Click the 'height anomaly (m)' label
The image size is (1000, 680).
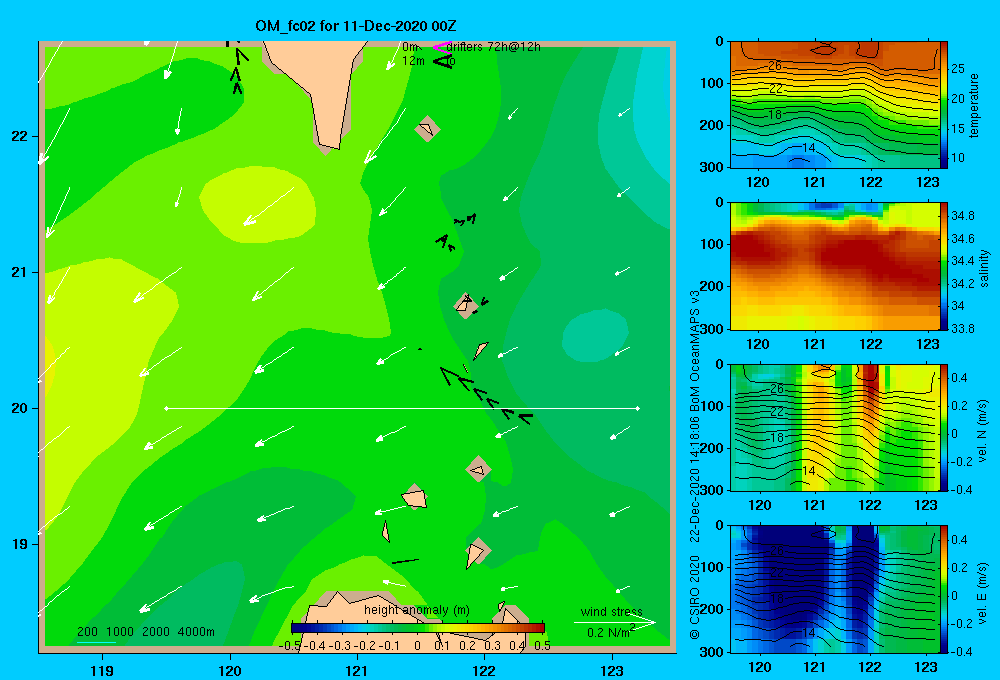[417, 610]
